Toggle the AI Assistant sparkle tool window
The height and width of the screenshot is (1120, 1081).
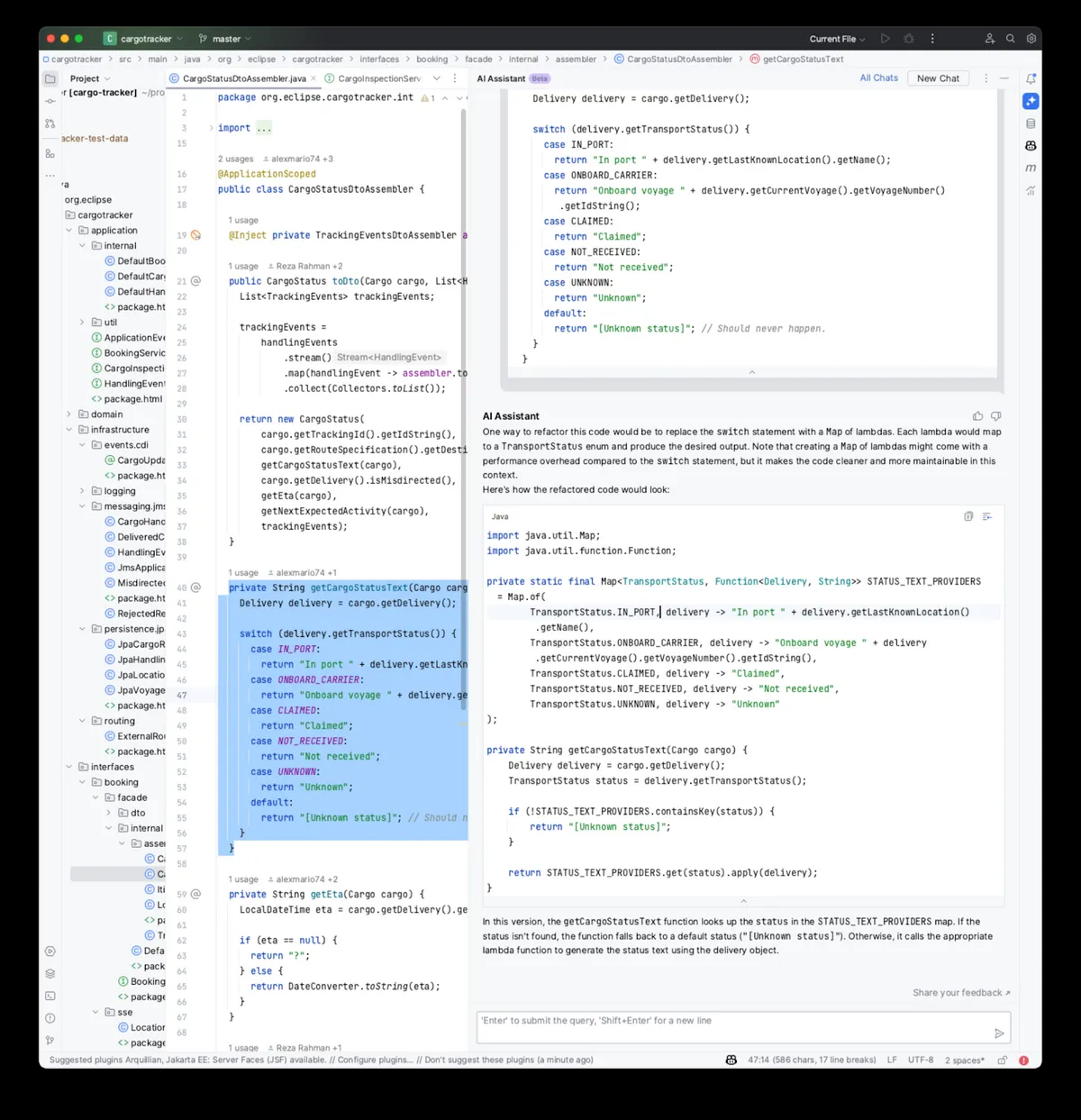[1031, 101]
